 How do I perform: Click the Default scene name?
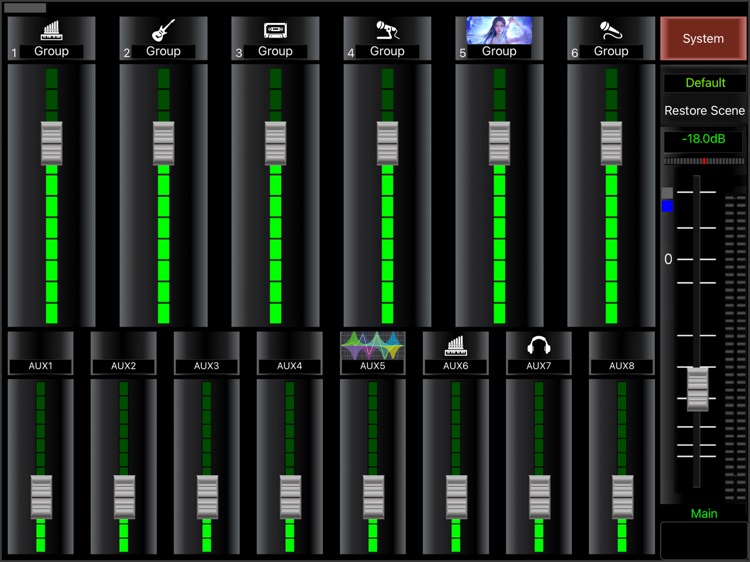click(x=705, y=83)
